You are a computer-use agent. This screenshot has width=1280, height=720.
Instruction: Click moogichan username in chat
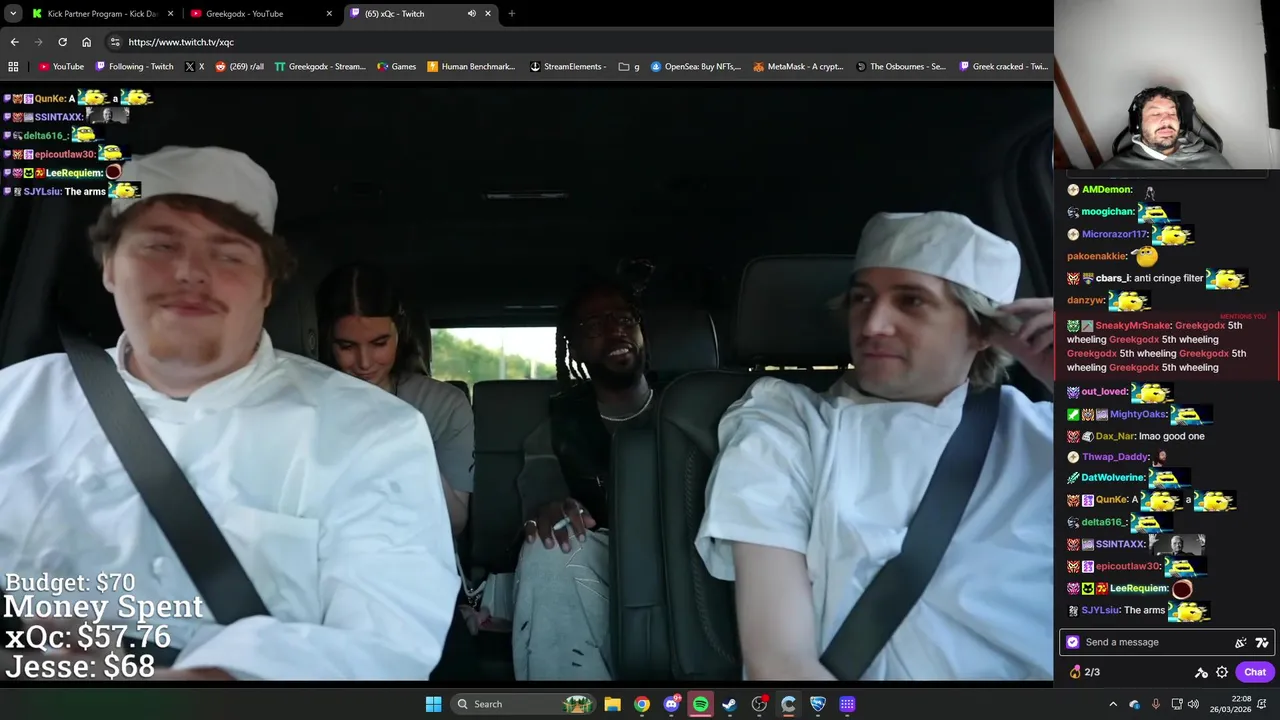(x=1108, y=211)
